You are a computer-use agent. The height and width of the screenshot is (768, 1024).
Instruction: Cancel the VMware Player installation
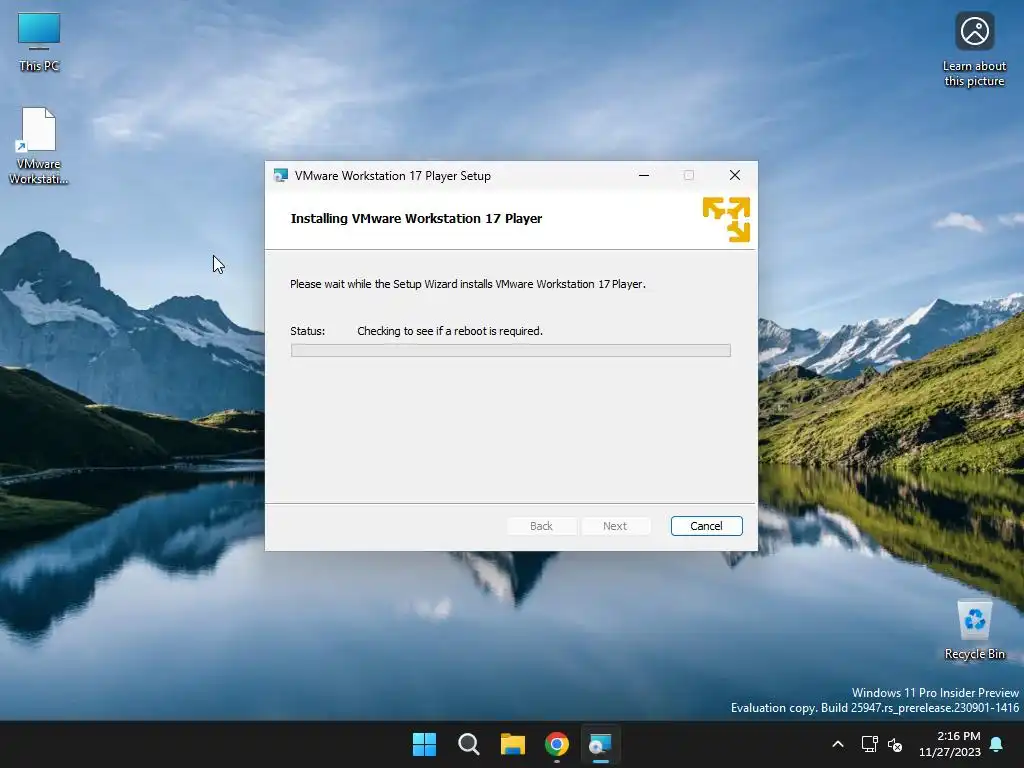coord(706,526)
